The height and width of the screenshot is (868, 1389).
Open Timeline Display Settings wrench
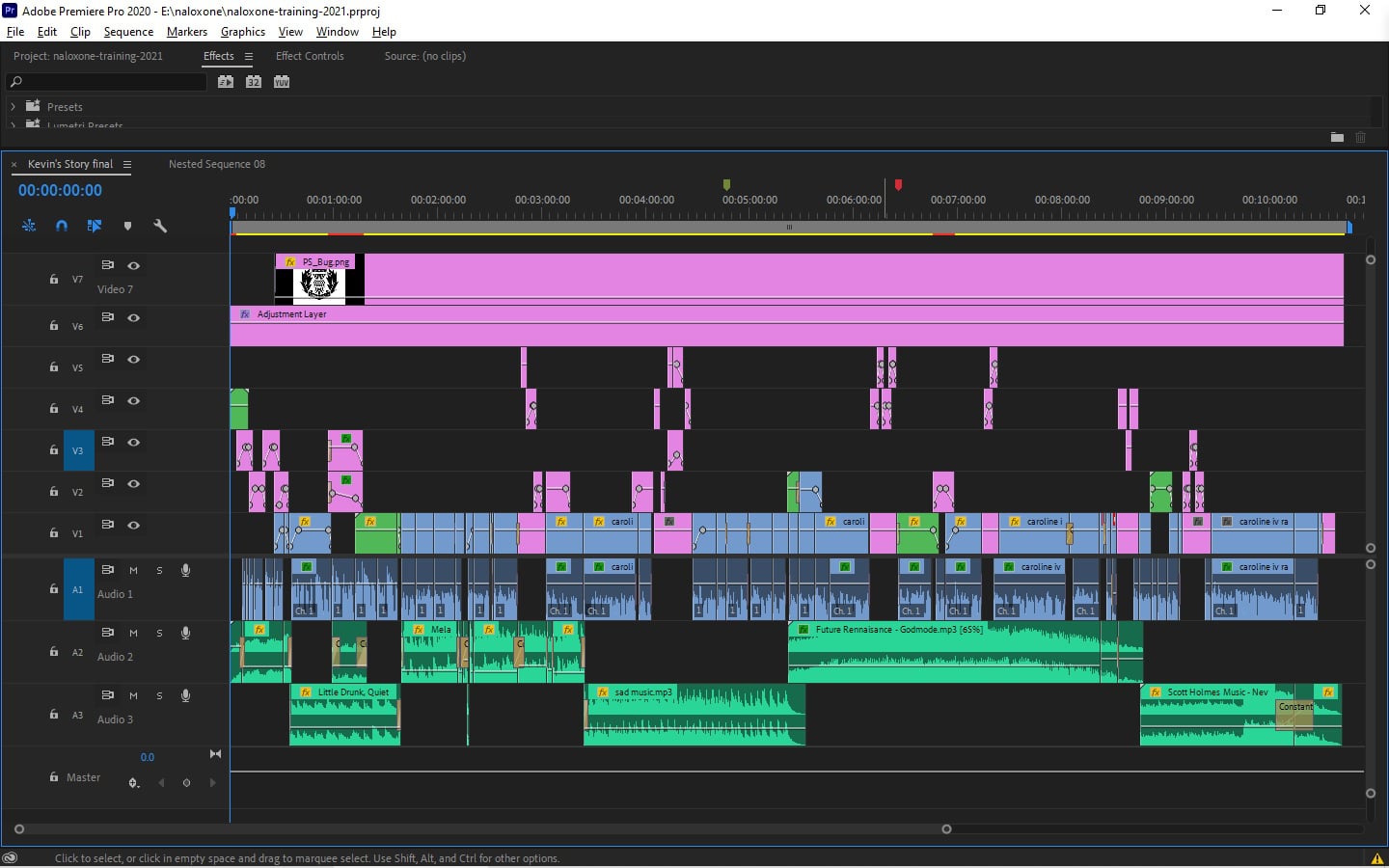[x=160, y=226]
